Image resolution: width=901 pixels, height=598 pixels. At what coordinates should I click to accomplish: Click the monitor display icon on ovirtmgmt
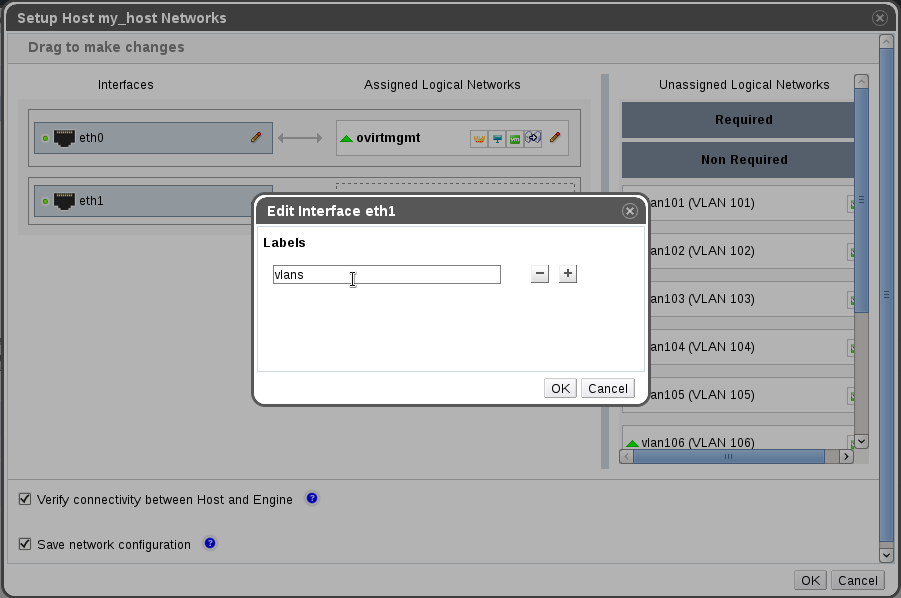497,139
